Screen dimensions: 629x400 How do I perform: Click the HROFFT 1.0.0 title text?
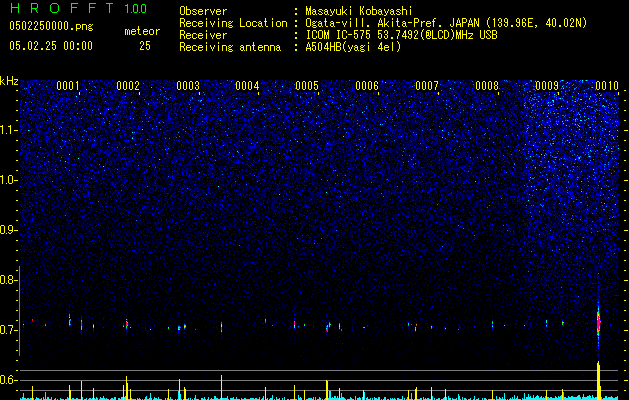(78, 8)
